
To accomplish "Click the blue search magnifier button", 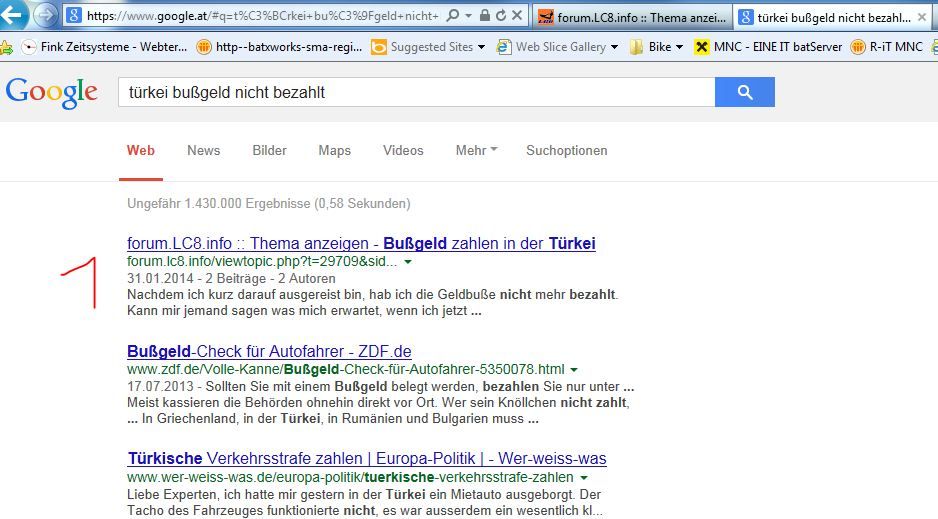I will pos(744,92).
